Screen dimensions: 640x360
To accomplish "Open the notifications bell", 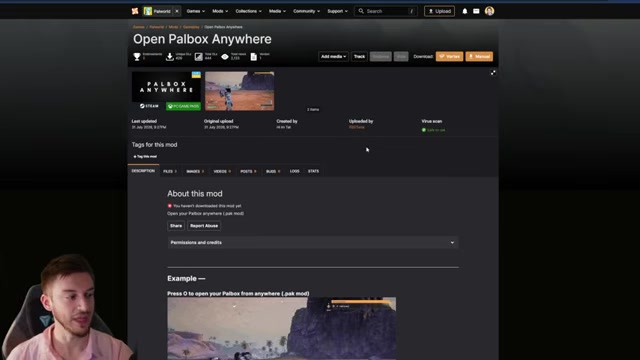I will [464, 11].
